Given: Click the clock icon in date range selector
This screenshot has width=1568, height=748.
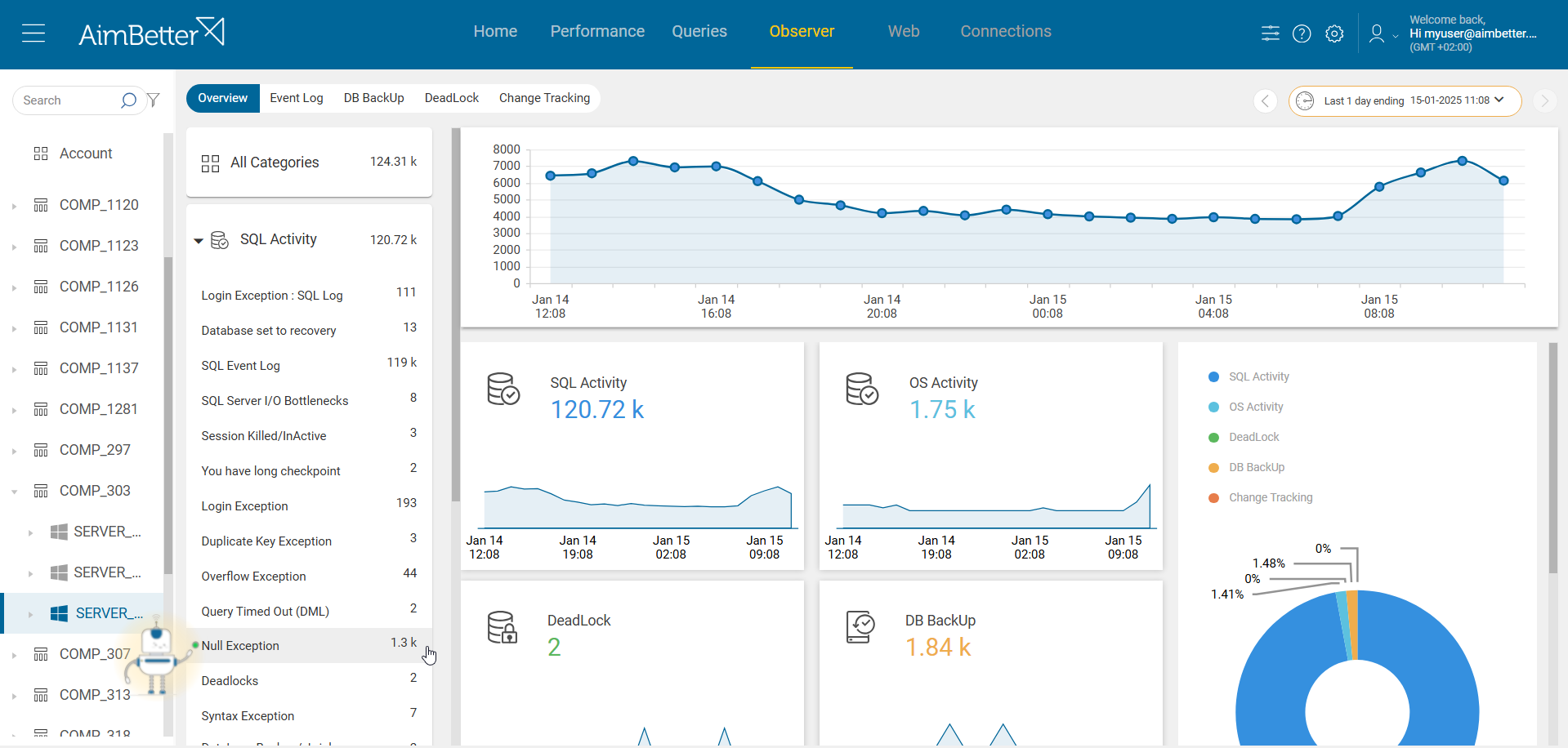Looking at the screenshot, I should coord(1305,100).
